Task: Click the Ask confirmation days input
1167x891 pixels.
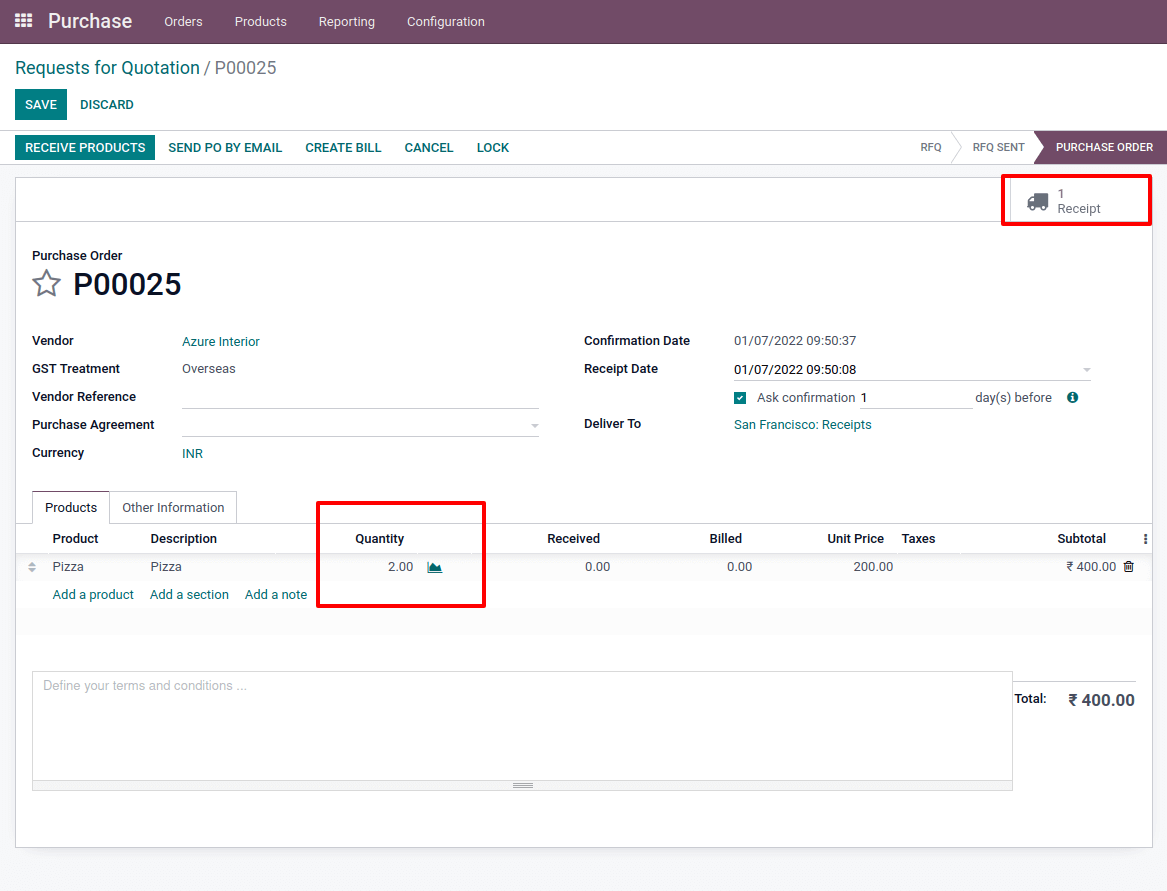Action: pos(915,397)
